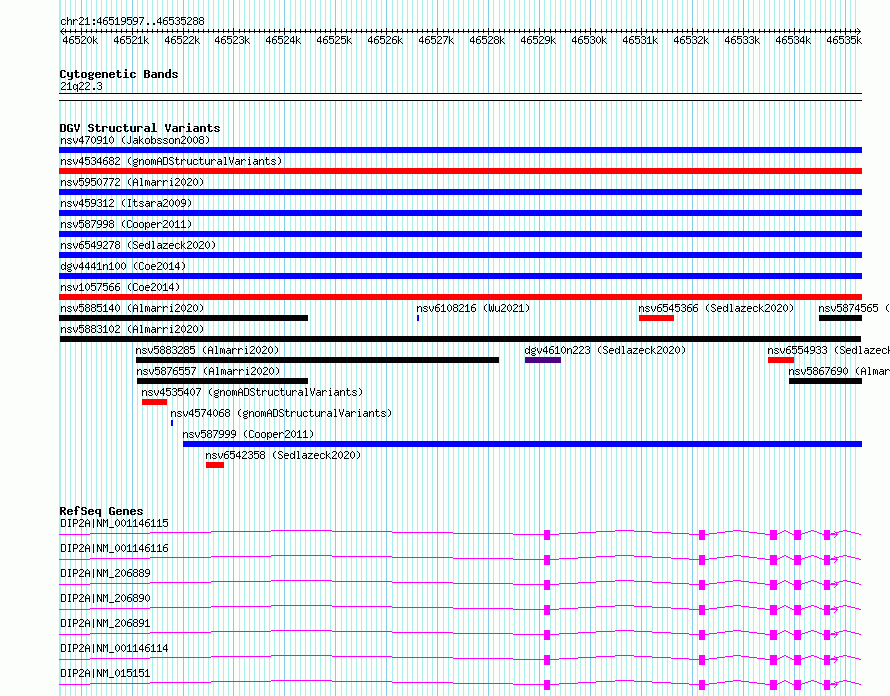Click small blue marker under nsv6108216
Image resolution: width=890 pixels, height=696 pixels.
(x=418, y=318)
